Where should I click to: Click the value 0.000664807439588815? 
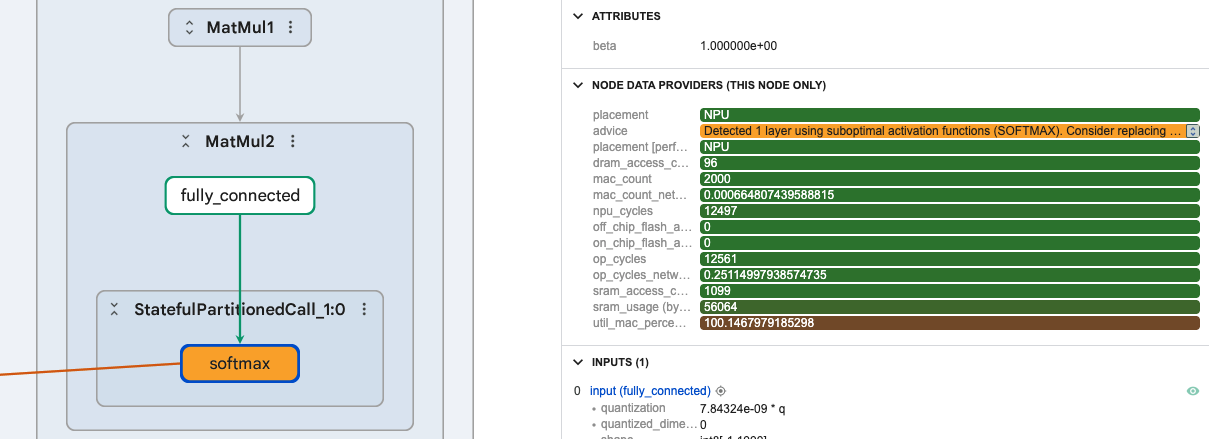coord(950,195)
